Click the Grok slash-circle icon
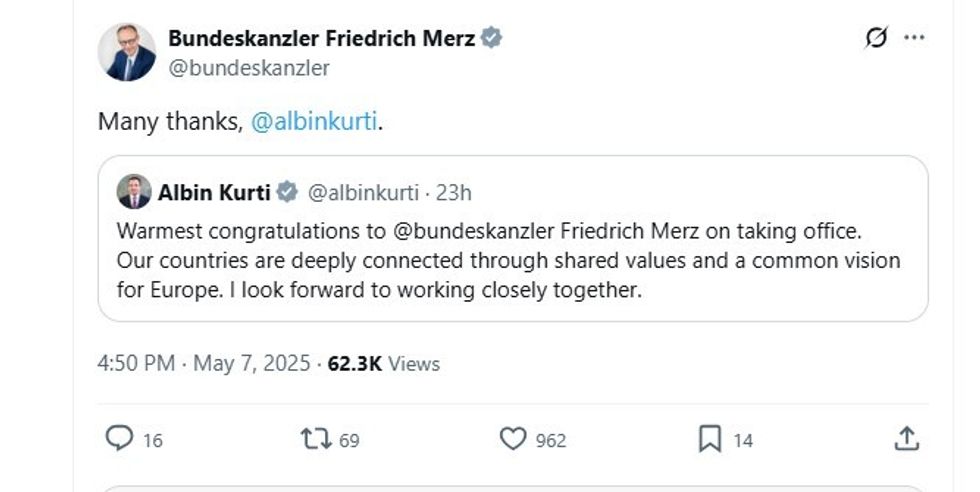This screenshot has height=492, width=980. pyautogui.click(x=876, y=38)
